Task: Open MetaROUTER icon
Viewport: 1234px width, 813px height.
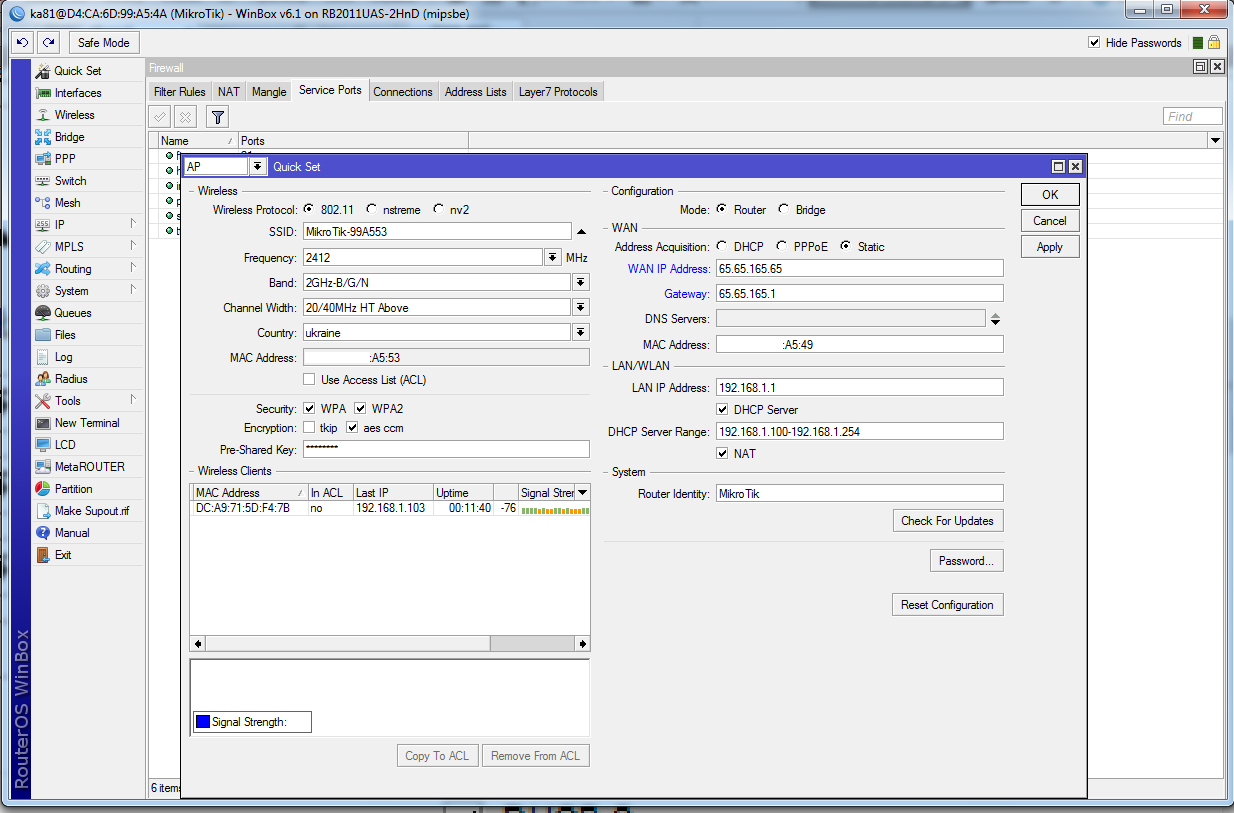Action: tap(43, 467)
